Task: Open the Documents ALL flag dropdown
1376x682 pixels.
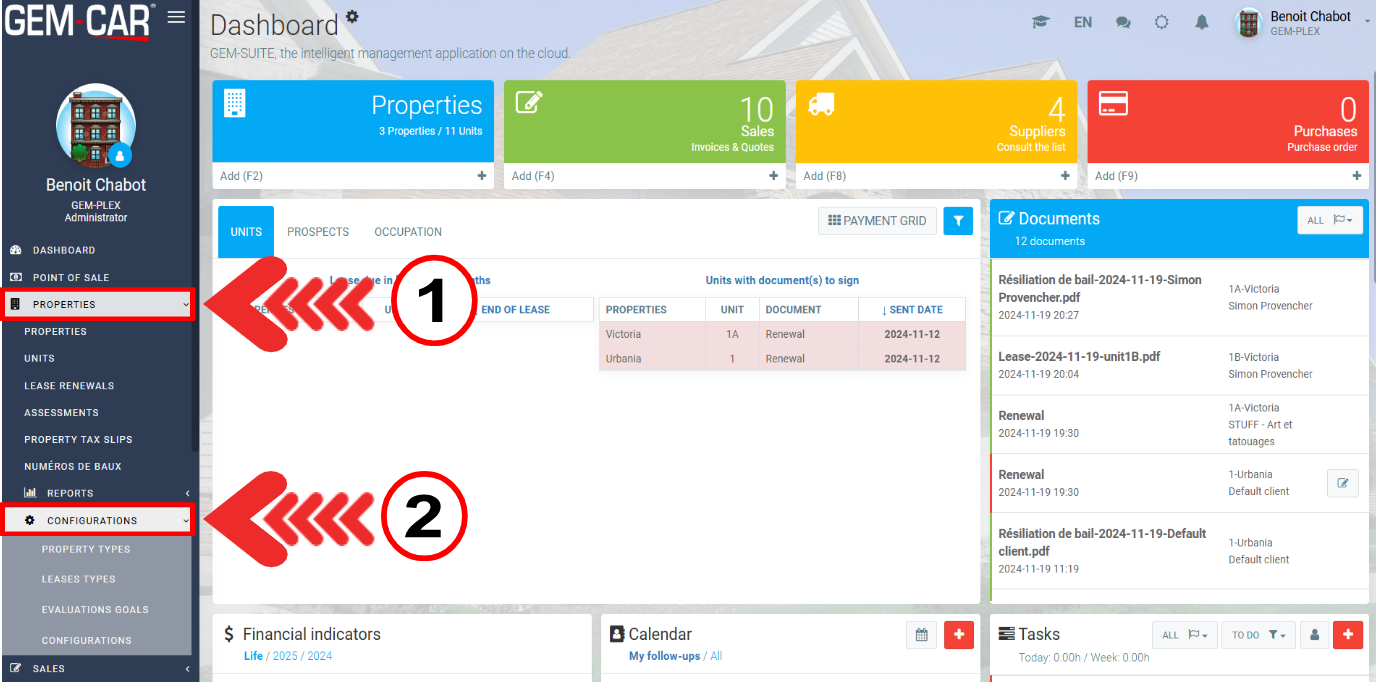Action: (1329, 220)
